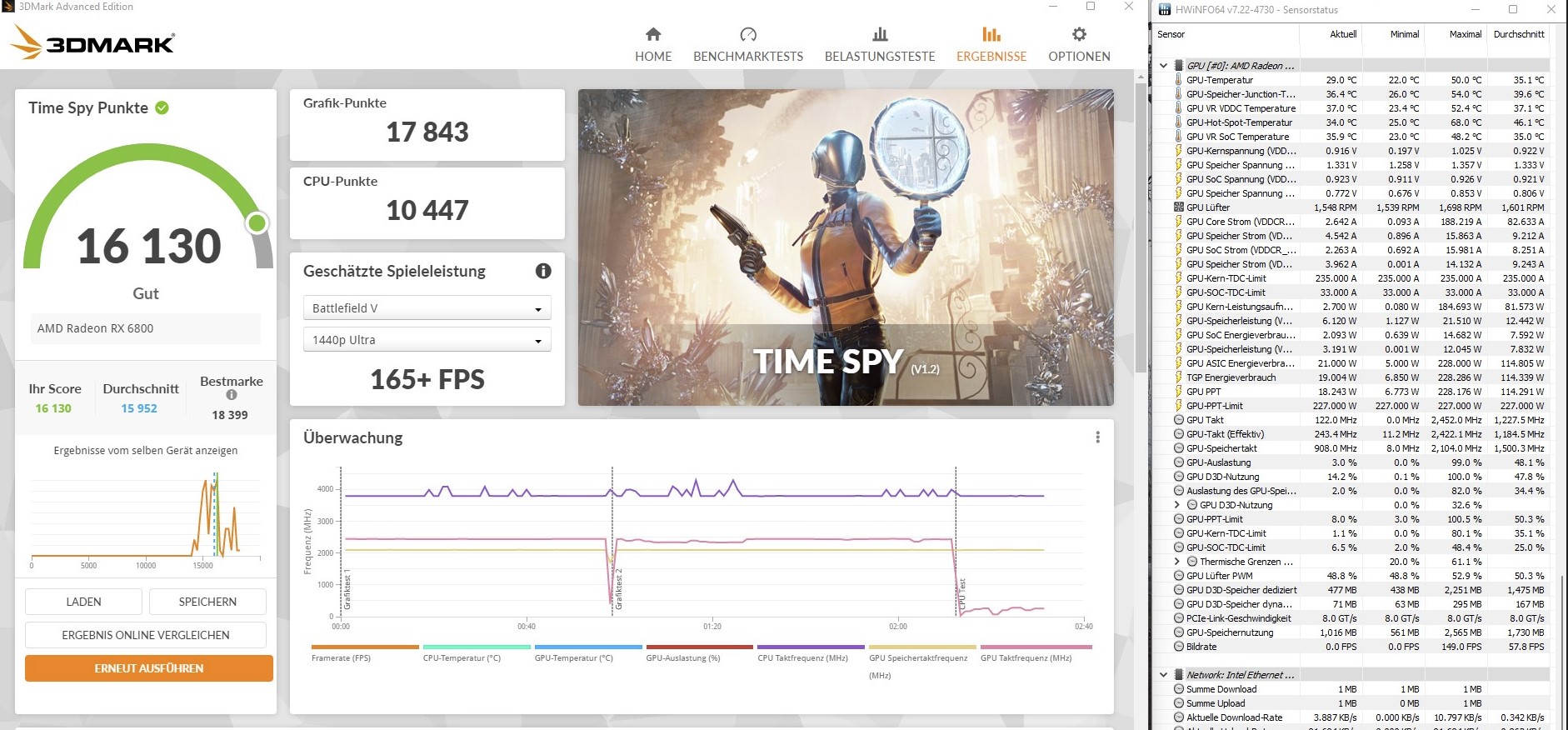Screen dimensions: 1568x730
Task: Click the 3DMark logo
Action: [x=93, y=42]
